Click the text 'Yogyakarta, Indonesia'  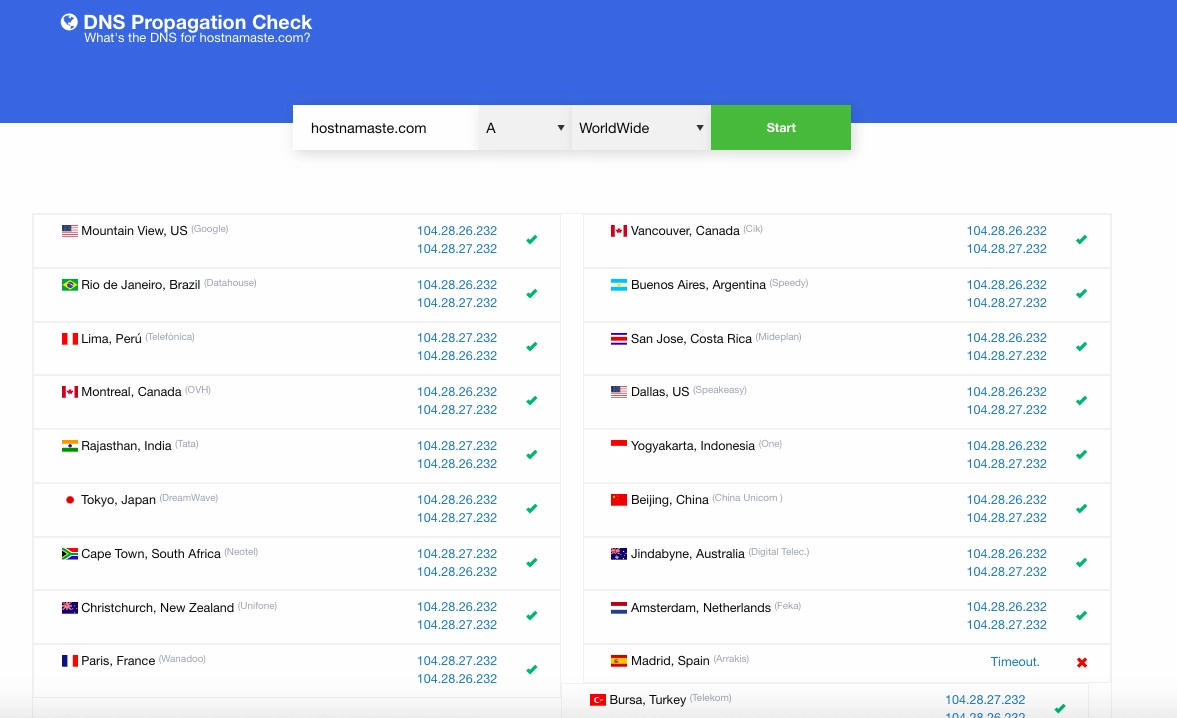click(x=693, y=446)
